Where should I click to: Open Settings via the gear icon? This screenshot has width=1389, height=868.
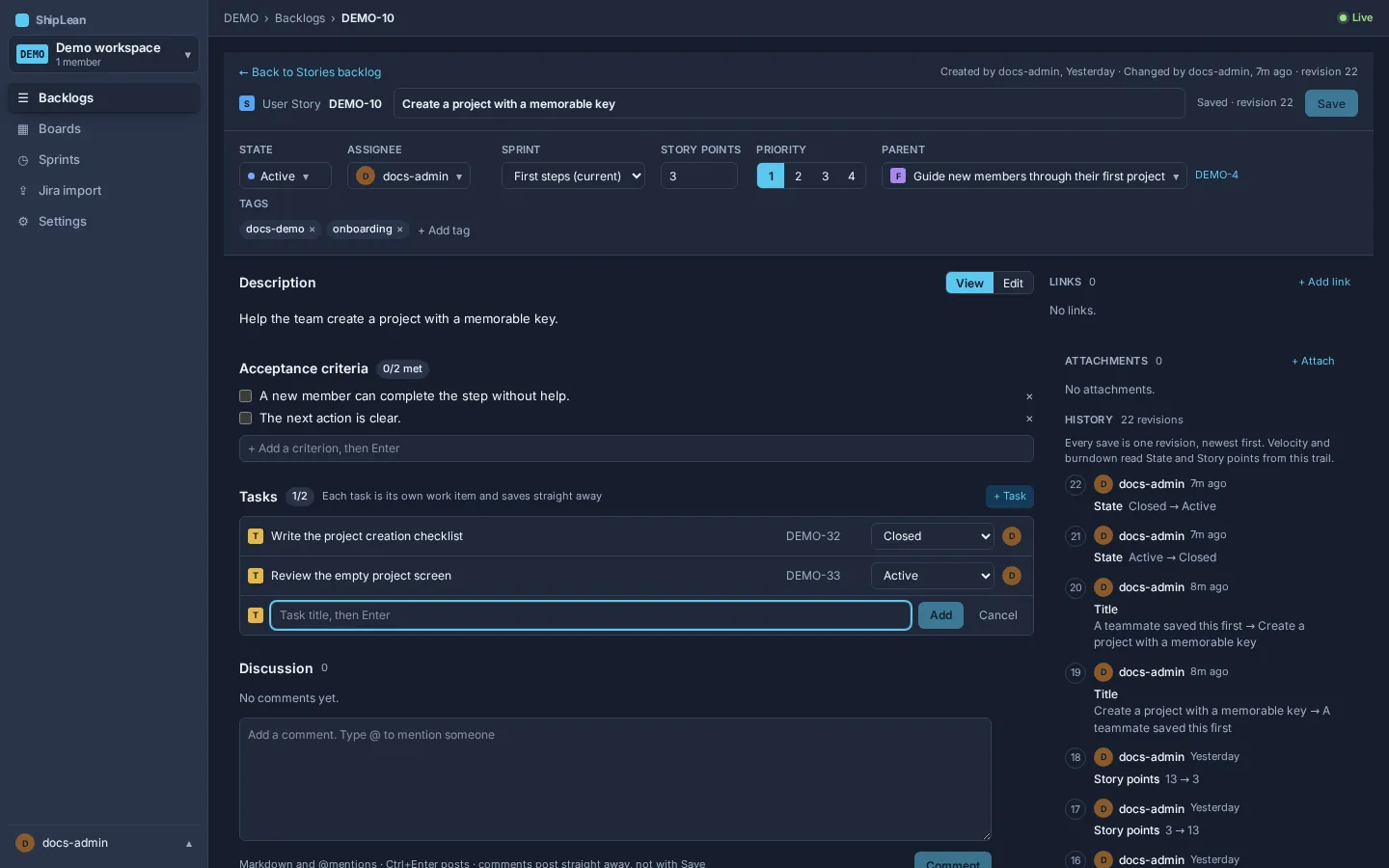point(23,222)
